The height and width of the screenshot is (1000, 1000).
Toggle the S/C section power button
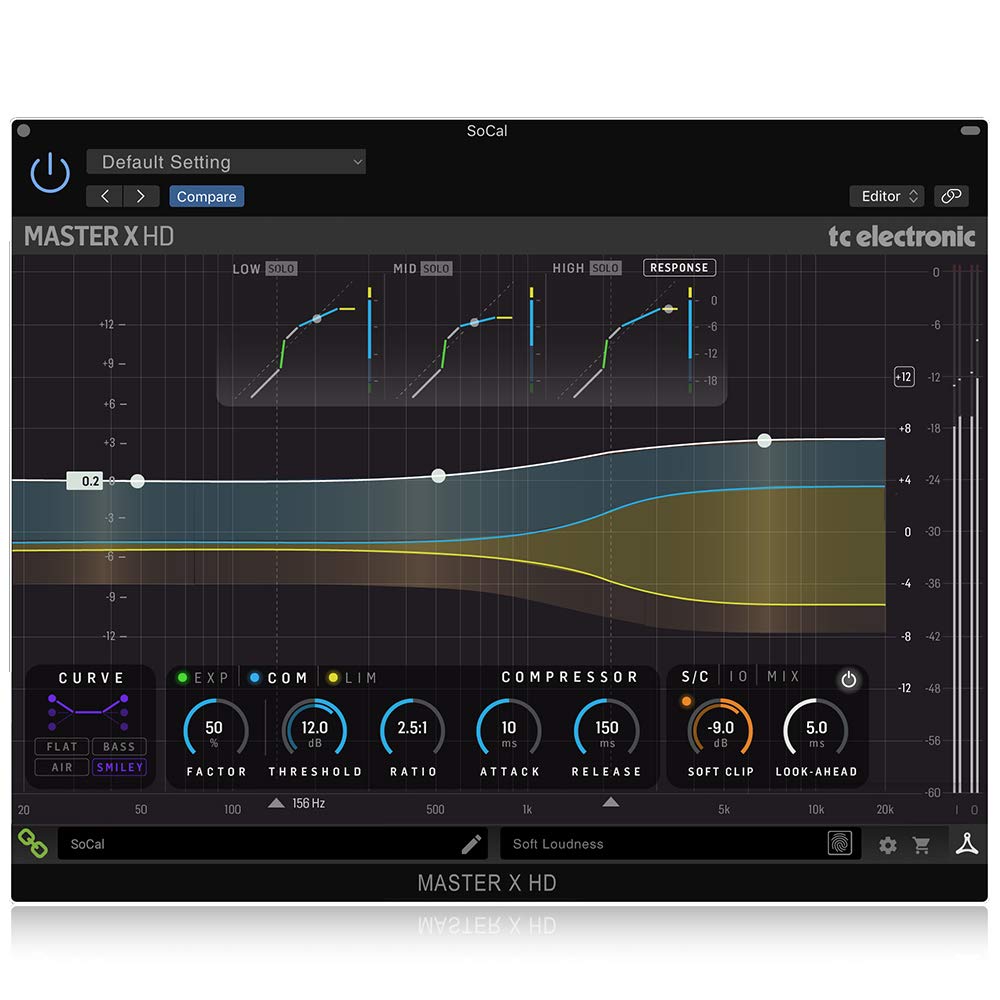(848, 680)
